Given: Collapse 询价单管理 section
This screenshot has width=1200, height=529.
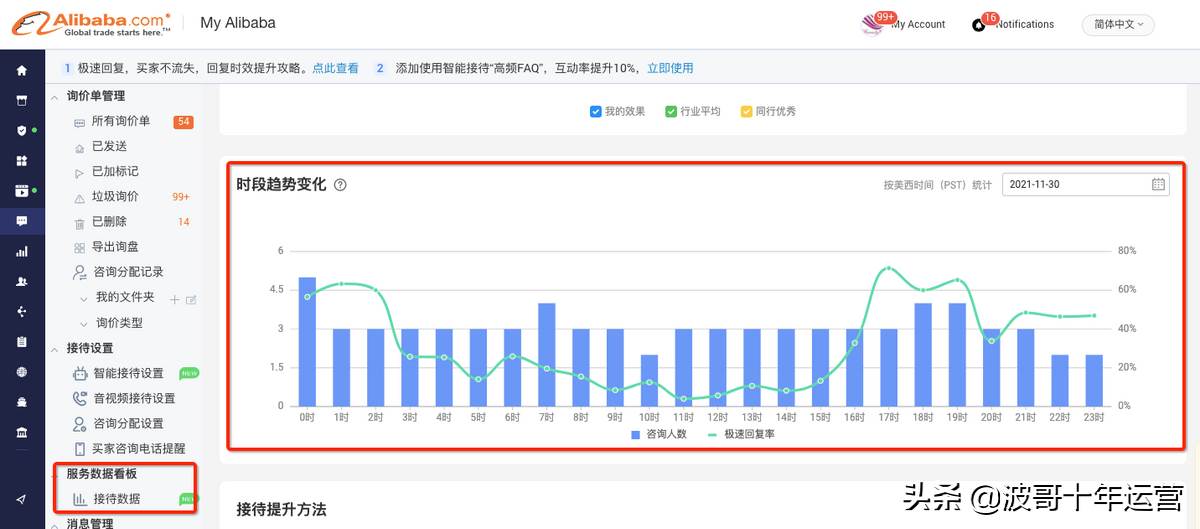Looking at the screenshot, I should click(54, 97).
